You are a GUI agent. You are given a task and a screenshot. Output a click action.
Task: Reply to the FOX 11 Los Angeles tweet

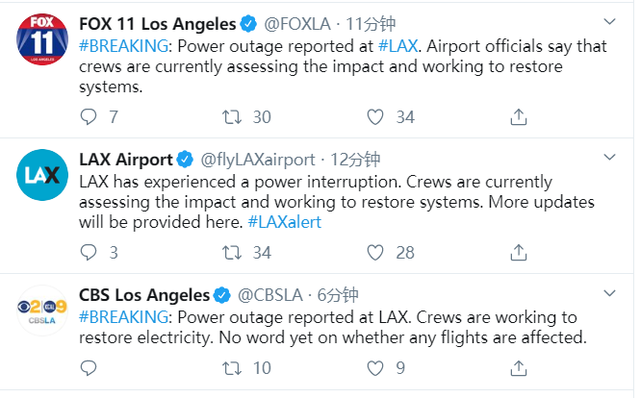click(88, 117)
